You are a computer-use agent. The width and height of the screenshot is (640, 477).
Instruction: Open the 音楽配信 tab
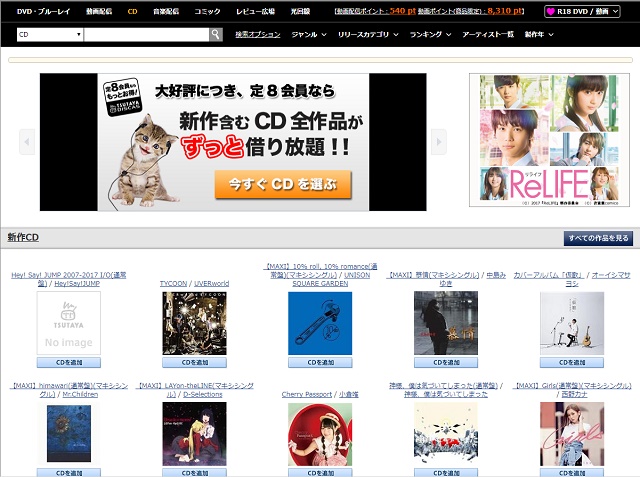(x=166, y=11)
